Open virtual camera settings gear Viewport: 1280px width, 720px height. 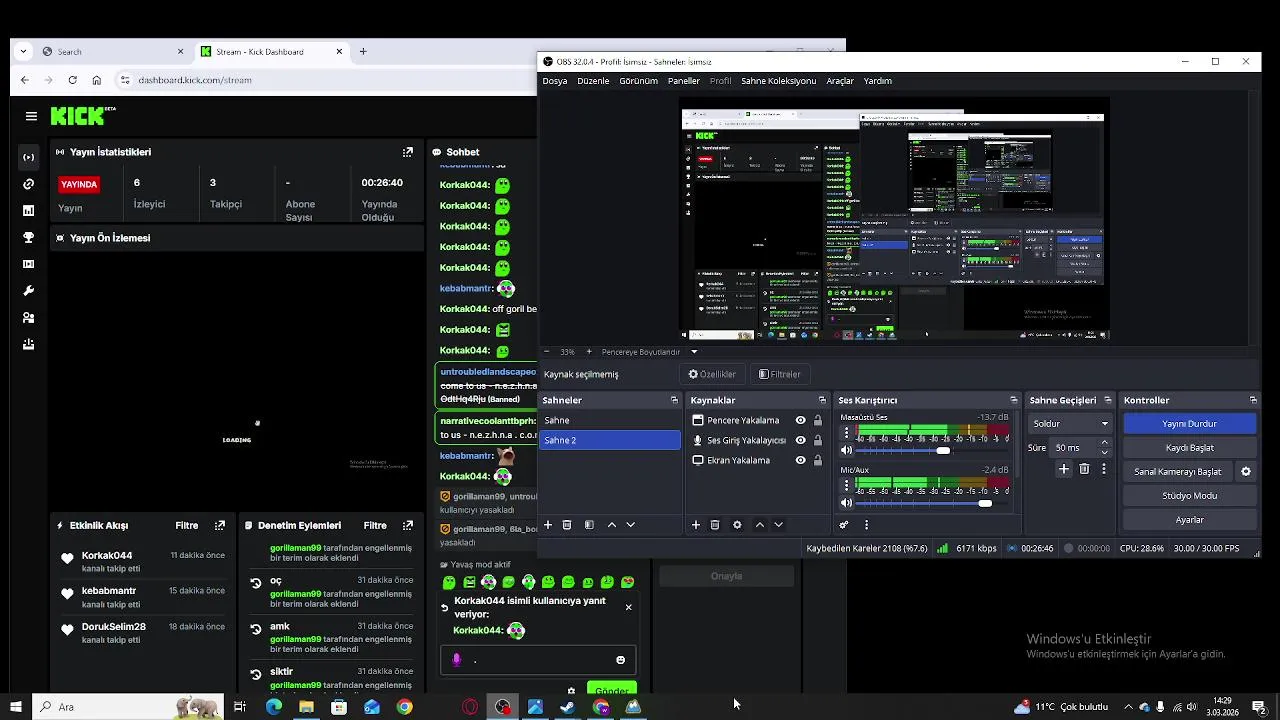1246,472
